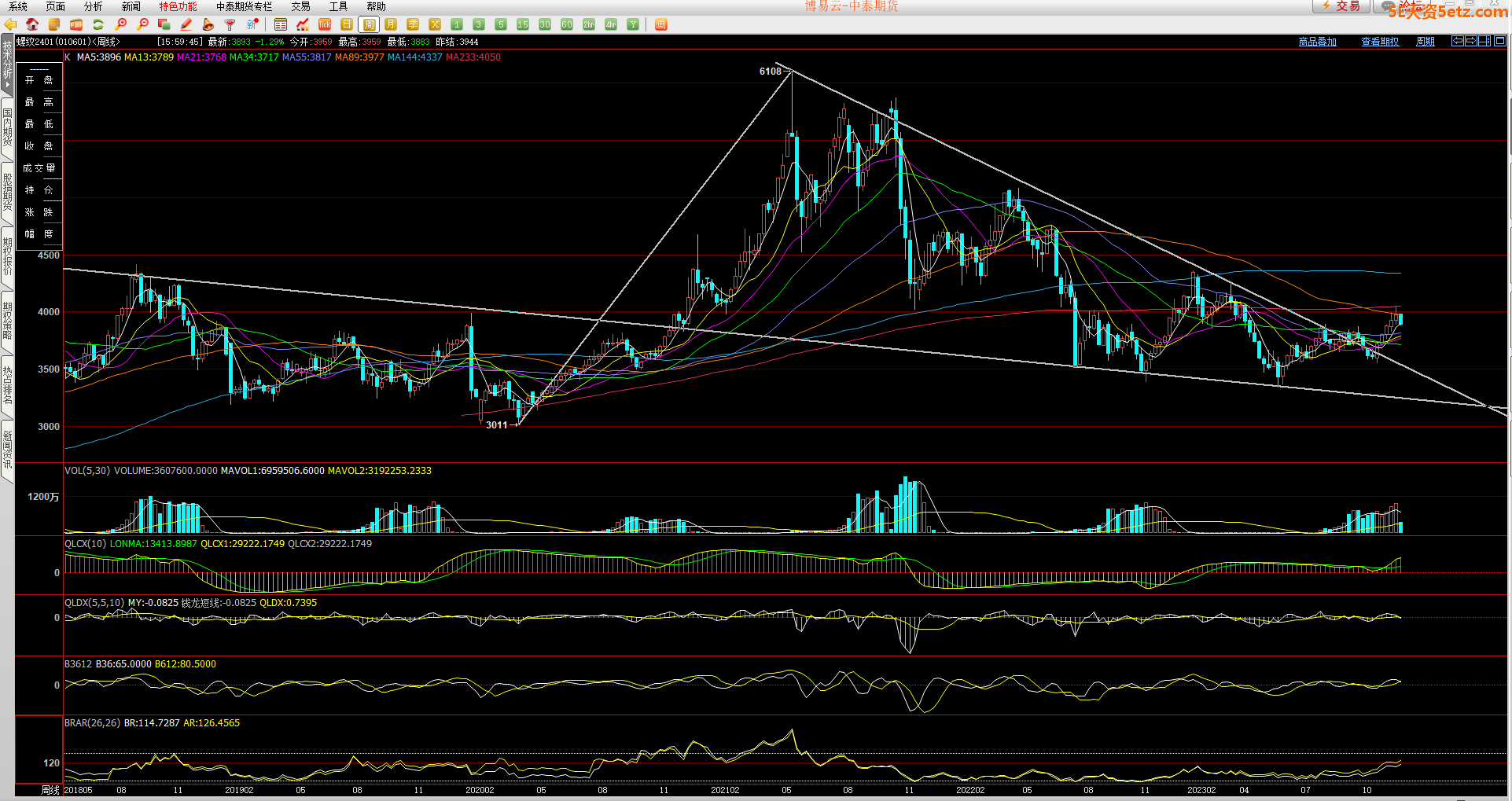Open the Tick chart view
This screenshot has height=801, width=1512.
pyautogui.click(x=325, y=24)
